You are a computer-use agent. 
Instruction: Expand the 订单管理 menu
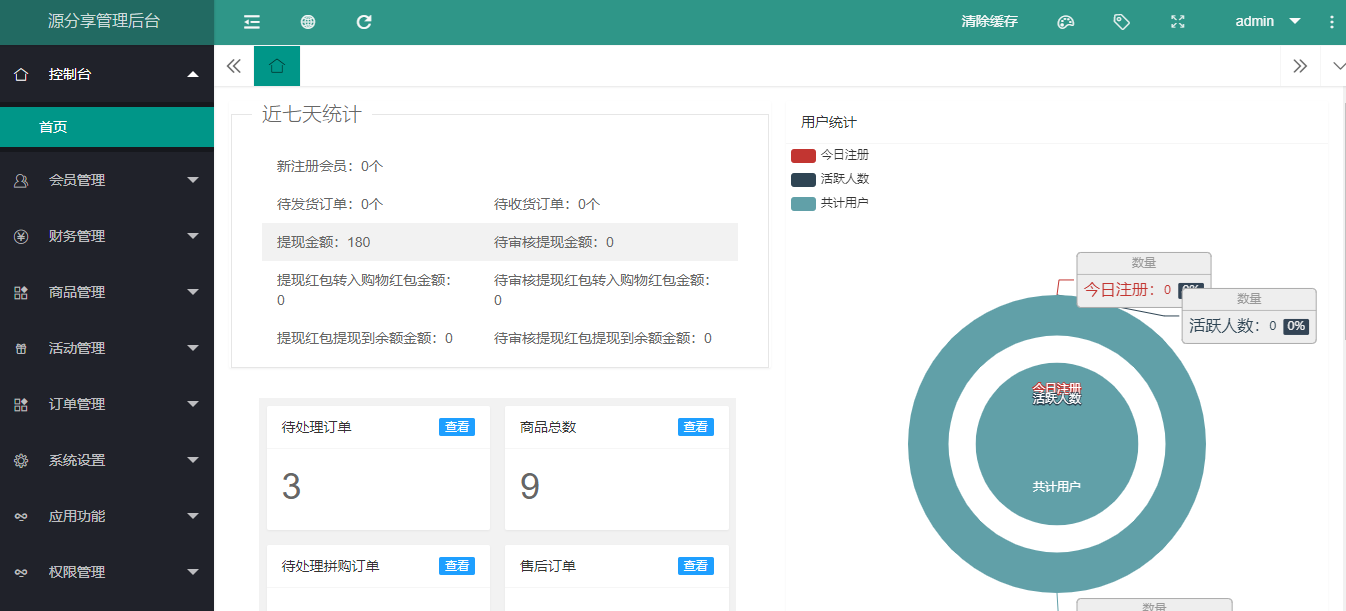193,404
